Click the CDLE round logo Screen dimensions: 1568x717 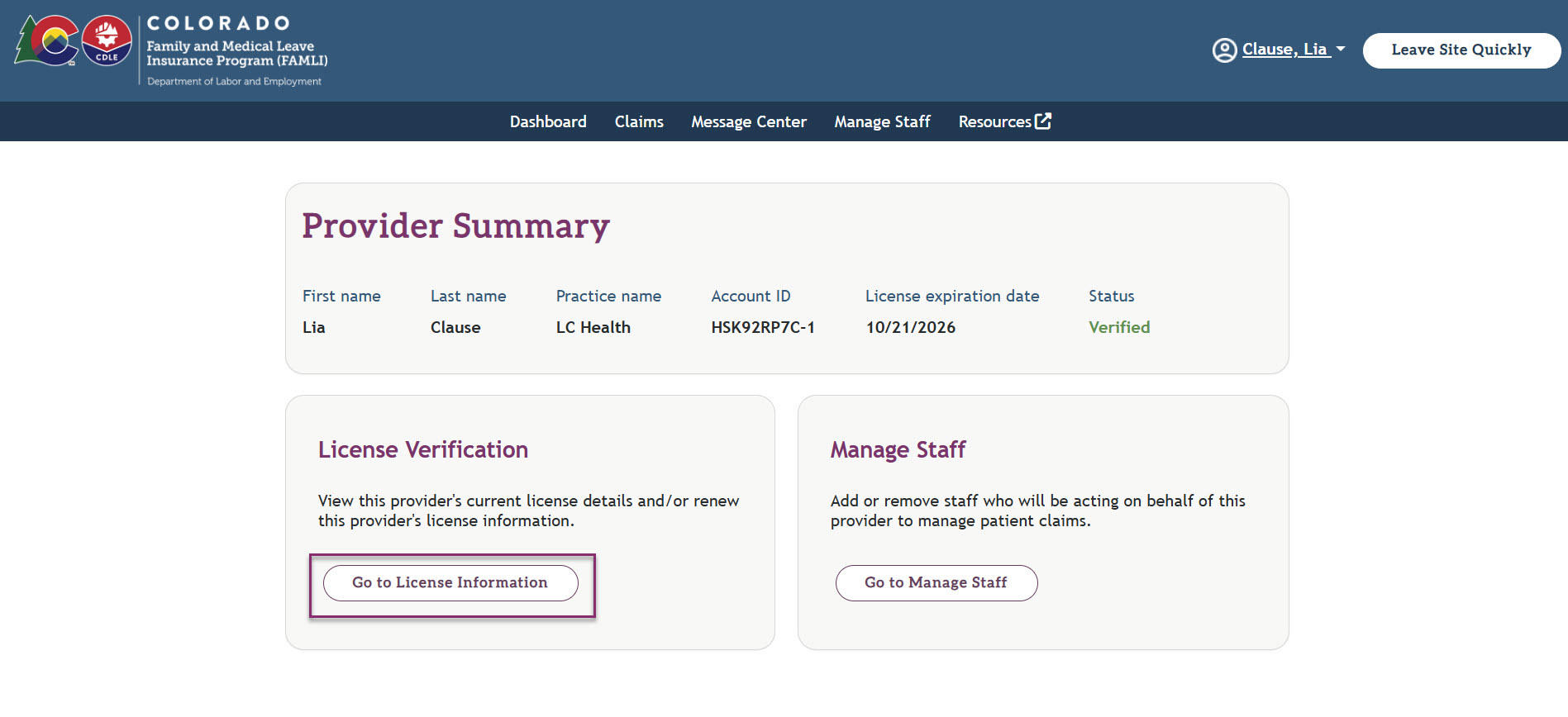pyautogui.click(x=107, y=40)
